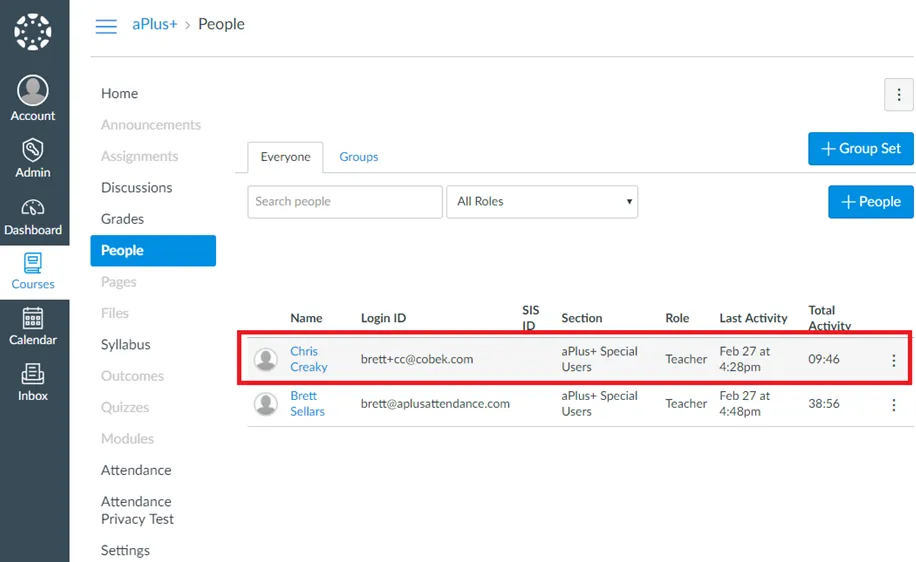Screen dimensions: 916x562
Task: Open Announcements in course menu
Action: coord(151,125)
